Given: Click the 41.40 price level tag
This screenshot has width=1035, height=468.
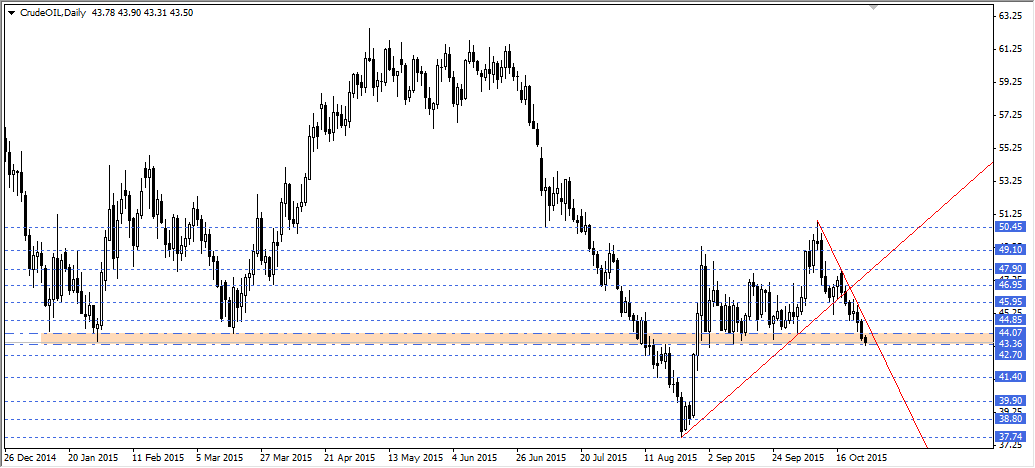Looking at the screenshot, I should tap(1010, 377).
